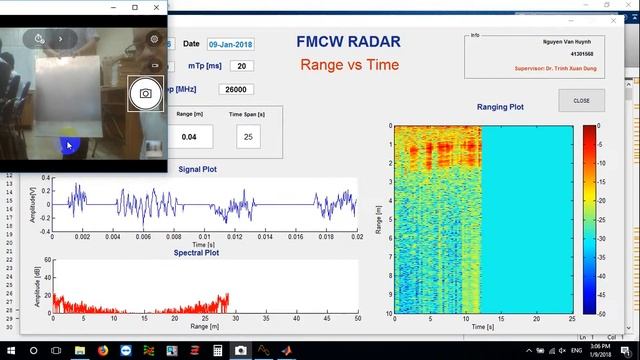Click on the Spectral Plot graph
Image resolution: width=640 pixels, height=360 pixels.
(205, 287)
